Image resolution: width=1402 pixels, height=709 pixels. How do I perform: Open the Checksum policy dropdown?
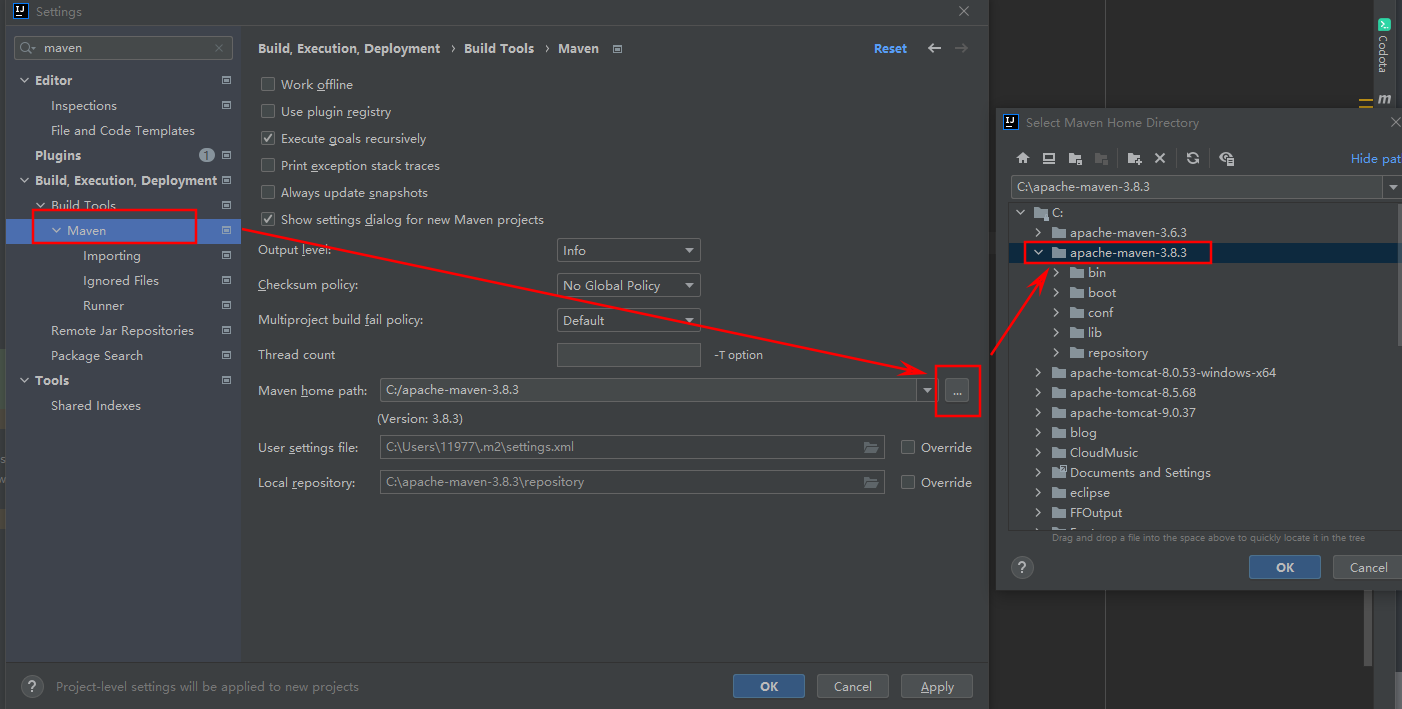(628, 285)
